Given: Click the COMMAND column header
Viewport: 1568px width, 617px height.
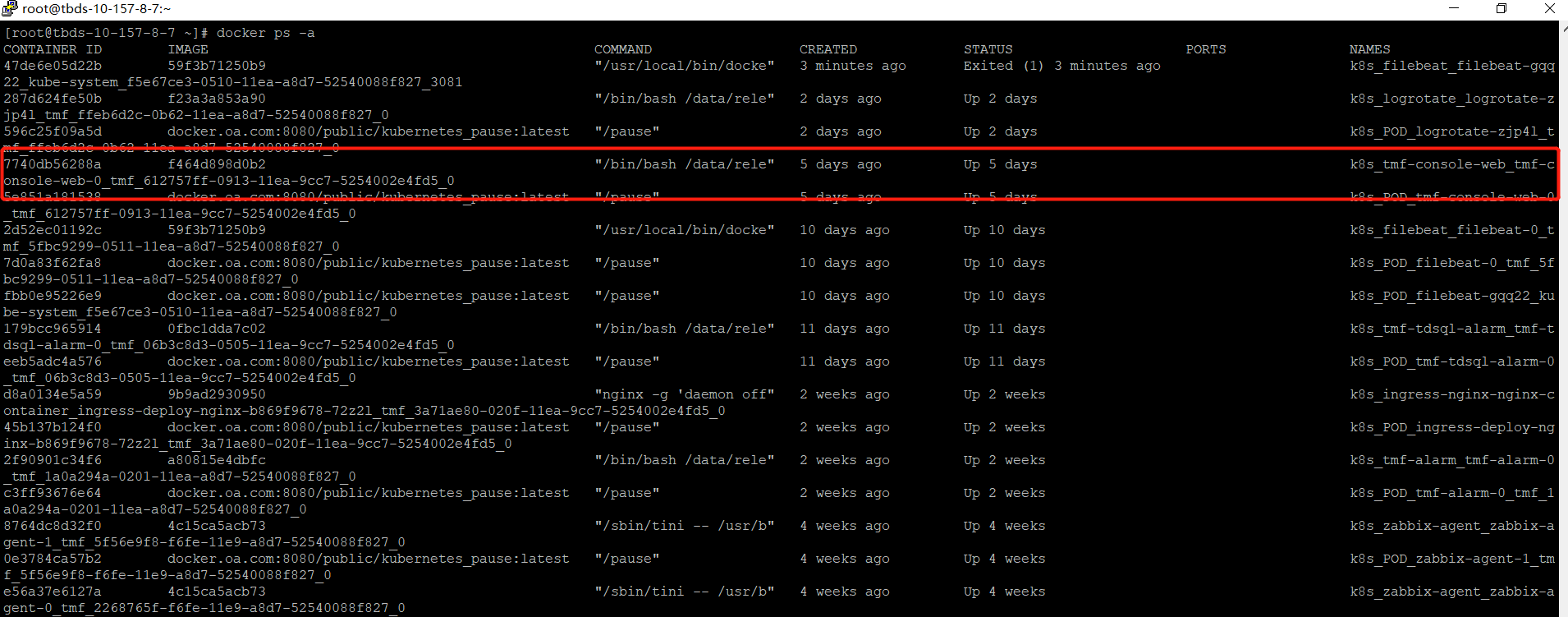Looking at the screenshot, I should [623, 49].
